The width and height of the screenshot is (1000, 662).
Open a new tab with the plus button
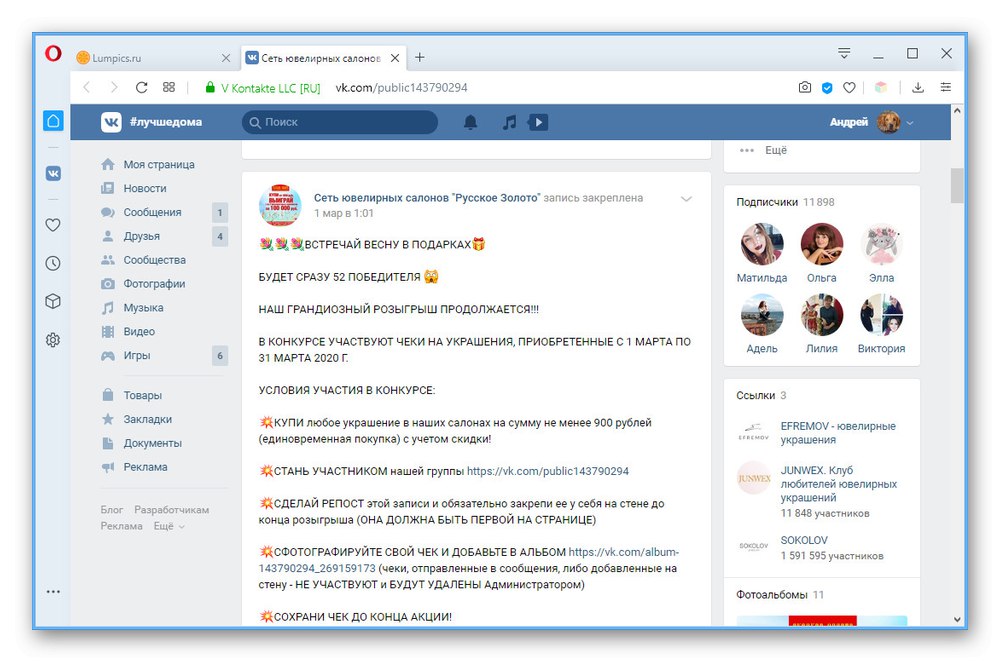[x=420, y=57]
